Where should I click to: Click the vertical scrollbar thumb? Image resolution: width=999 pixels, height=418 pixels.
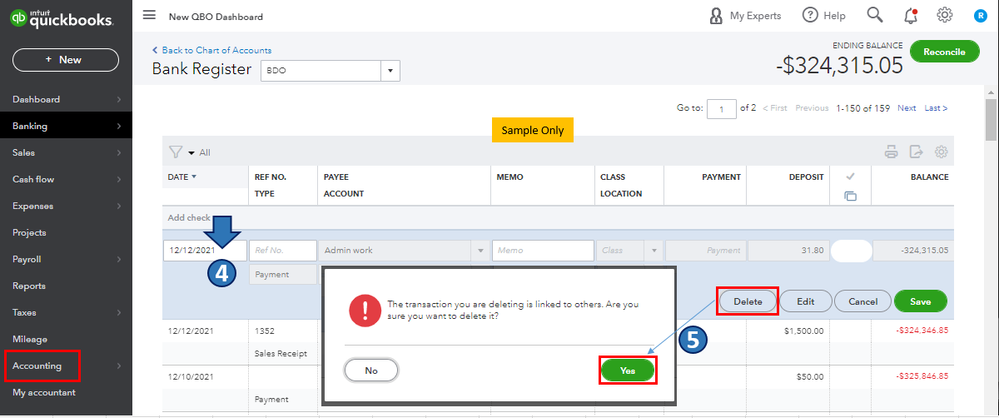click(990, 120)
